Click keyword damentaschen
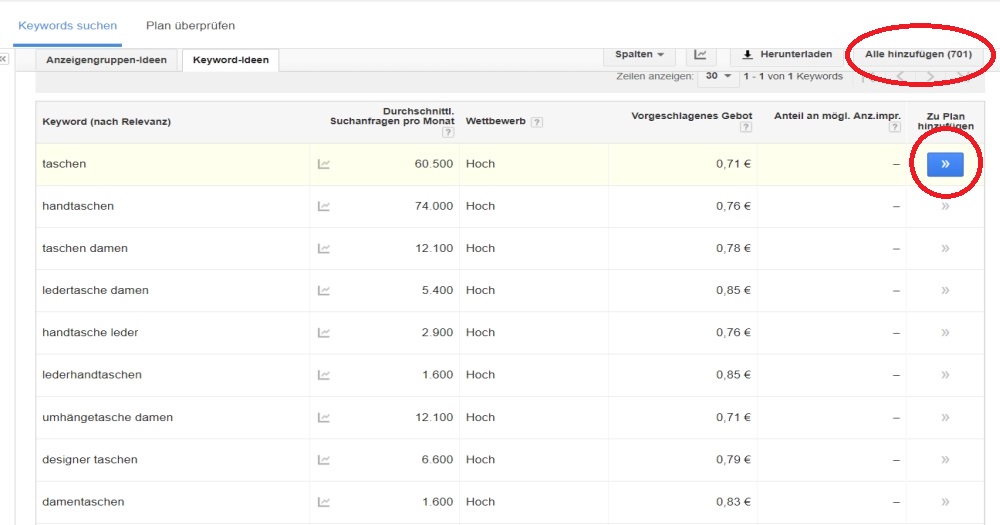Viewport: 1000px width, 525px height. pos(83,501)
